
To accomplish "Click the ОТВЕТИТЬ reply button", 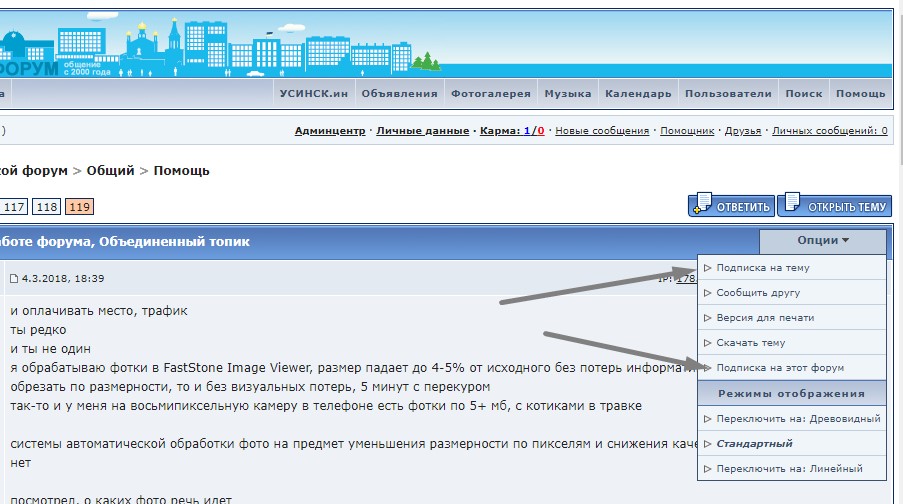I will 731,206.
